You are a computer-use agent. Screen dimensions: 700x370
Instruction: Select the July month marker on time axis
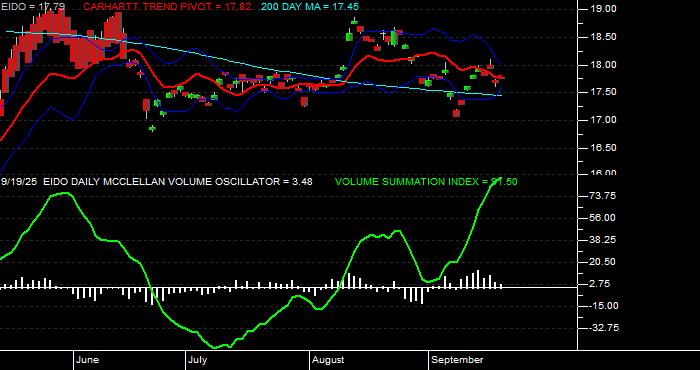point(197,360)
